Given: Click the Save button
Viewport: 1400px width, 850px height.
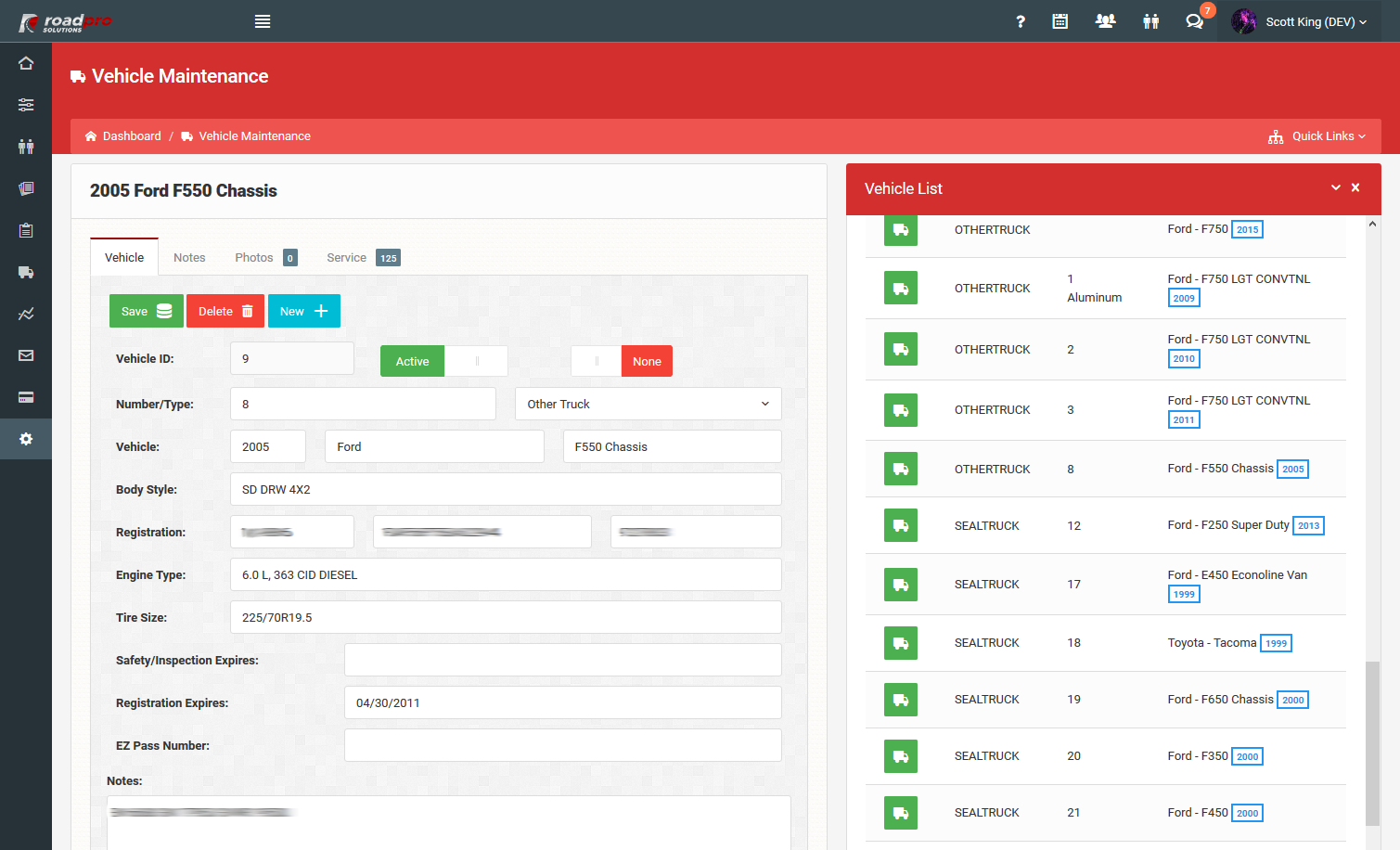Looking at the screenshot, I should point(147,311).
